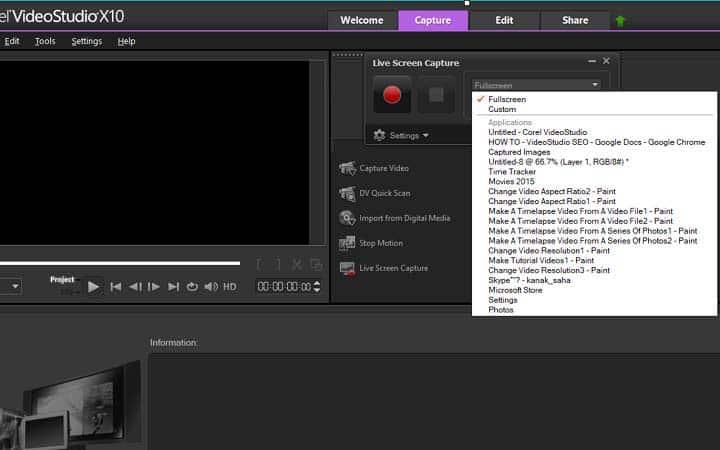Viewport: 720px width, 450px height.
Task: Select Timelapse From A Series Of Photos1
Action: point(594,231)
